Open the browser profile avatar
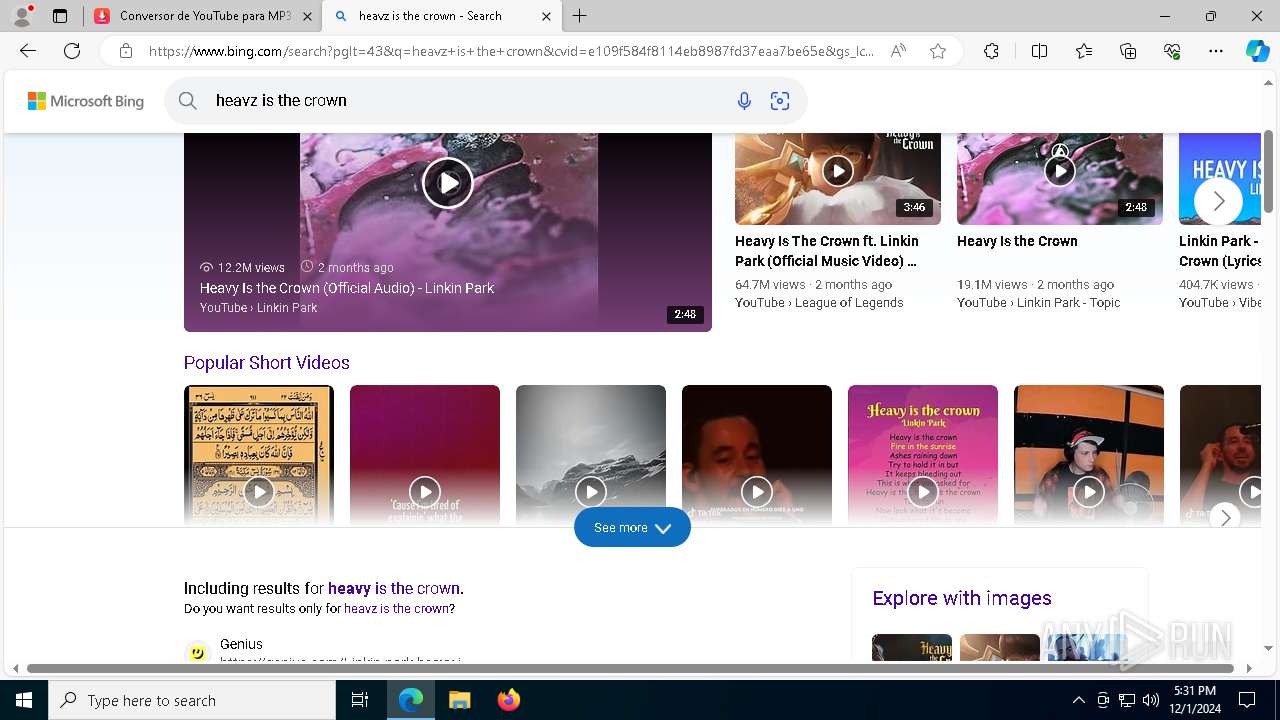Screen dimensions: 1280x720 (x=22, y=16)
